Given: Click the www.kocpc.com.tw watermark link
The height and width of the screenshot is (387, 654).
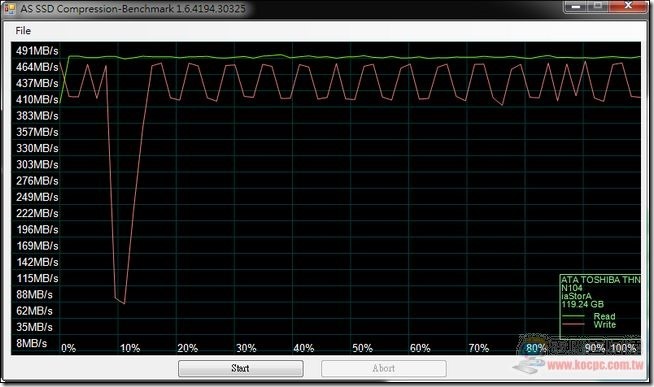Looking at the screenshot, I should 595,365.
